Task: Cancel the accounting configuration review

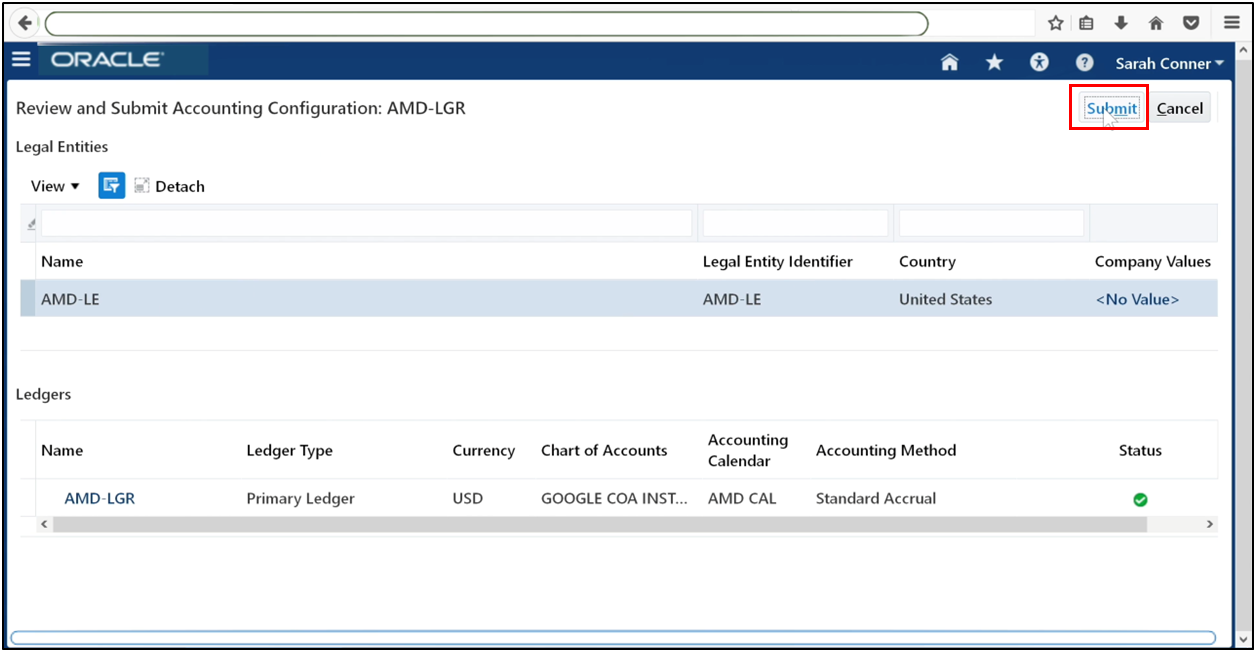Action: [1180, 107]
